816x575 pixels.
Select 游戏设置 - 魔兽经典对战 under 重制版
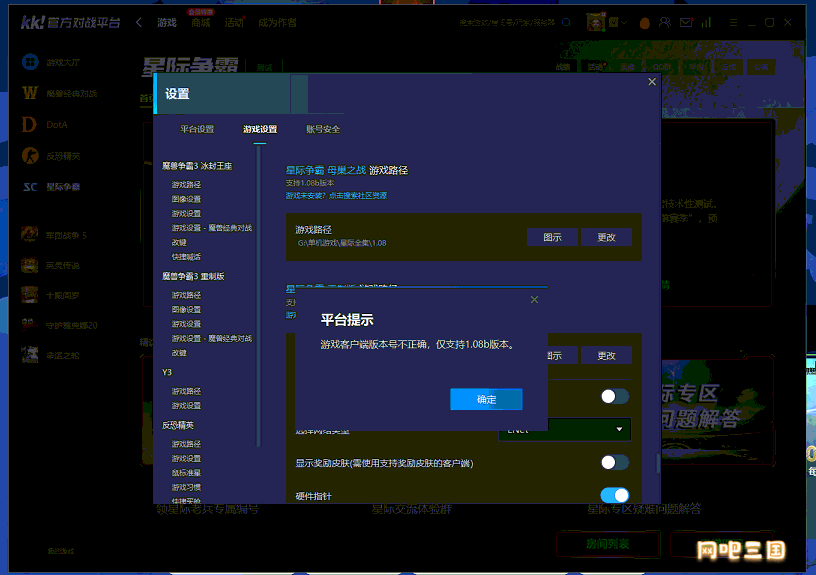tap(212, 339)
